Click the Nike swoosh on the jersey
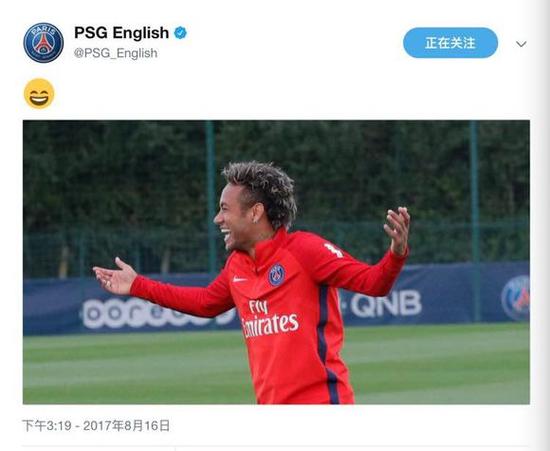Screen dimensions: 550x451 pos(240,280)
